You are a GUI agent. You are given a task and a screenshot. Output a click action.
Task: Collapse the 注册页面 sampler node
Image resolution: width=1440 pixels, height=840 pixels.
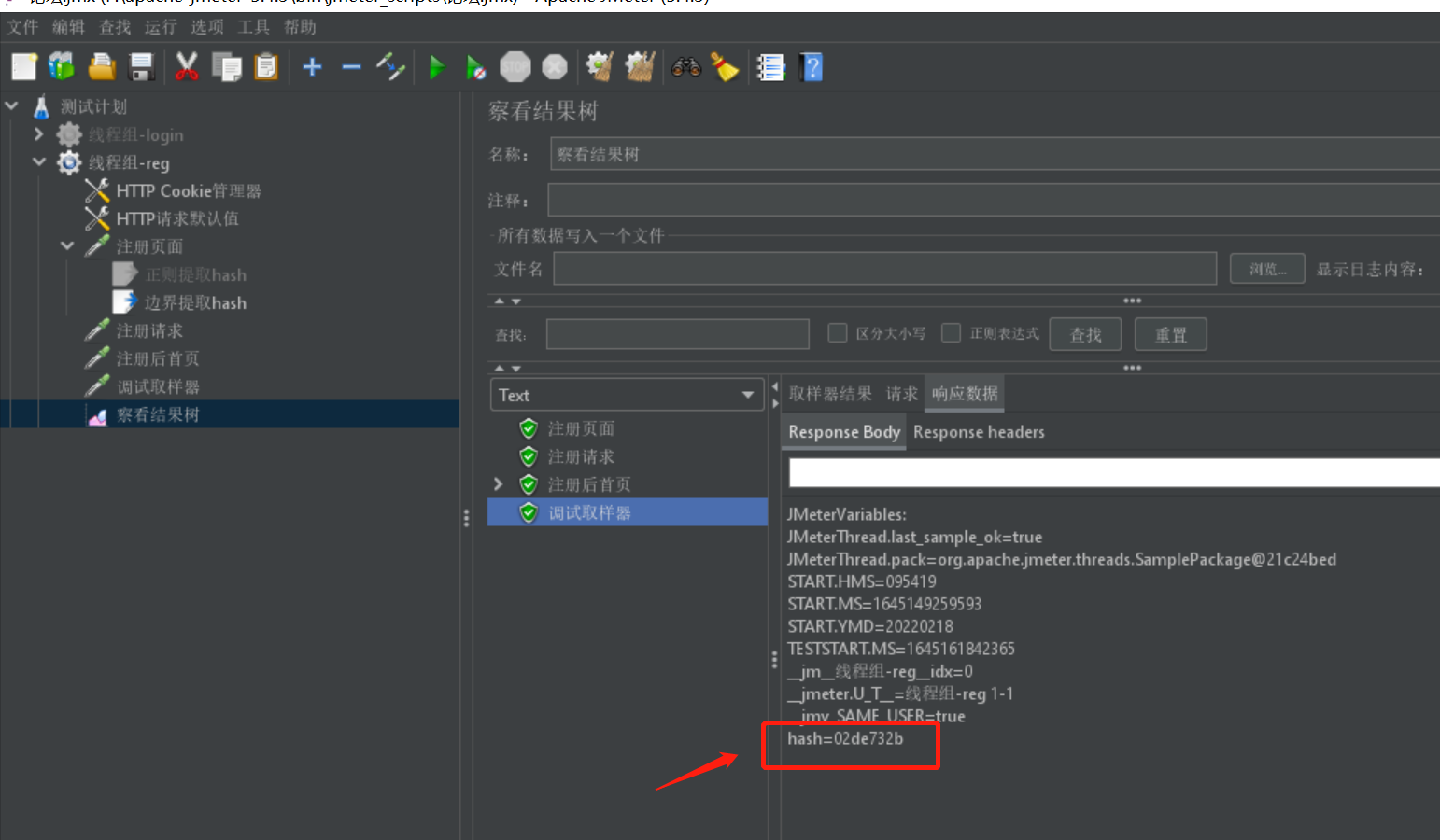point(66,245)
